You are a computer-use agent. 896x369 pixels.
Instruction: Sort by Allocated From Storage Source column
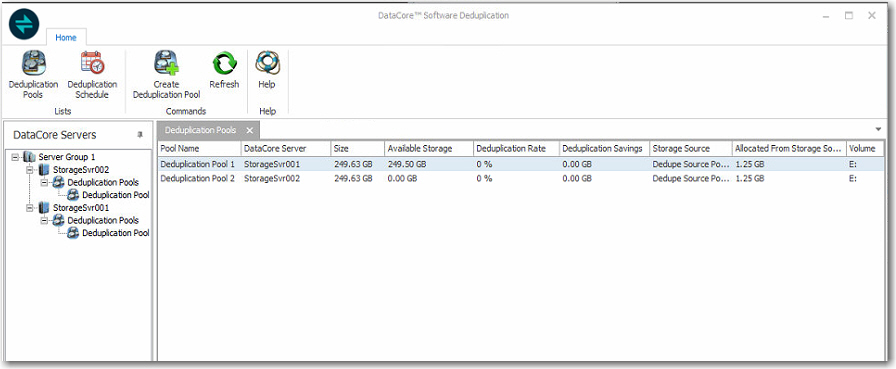[x=789, y=149]
